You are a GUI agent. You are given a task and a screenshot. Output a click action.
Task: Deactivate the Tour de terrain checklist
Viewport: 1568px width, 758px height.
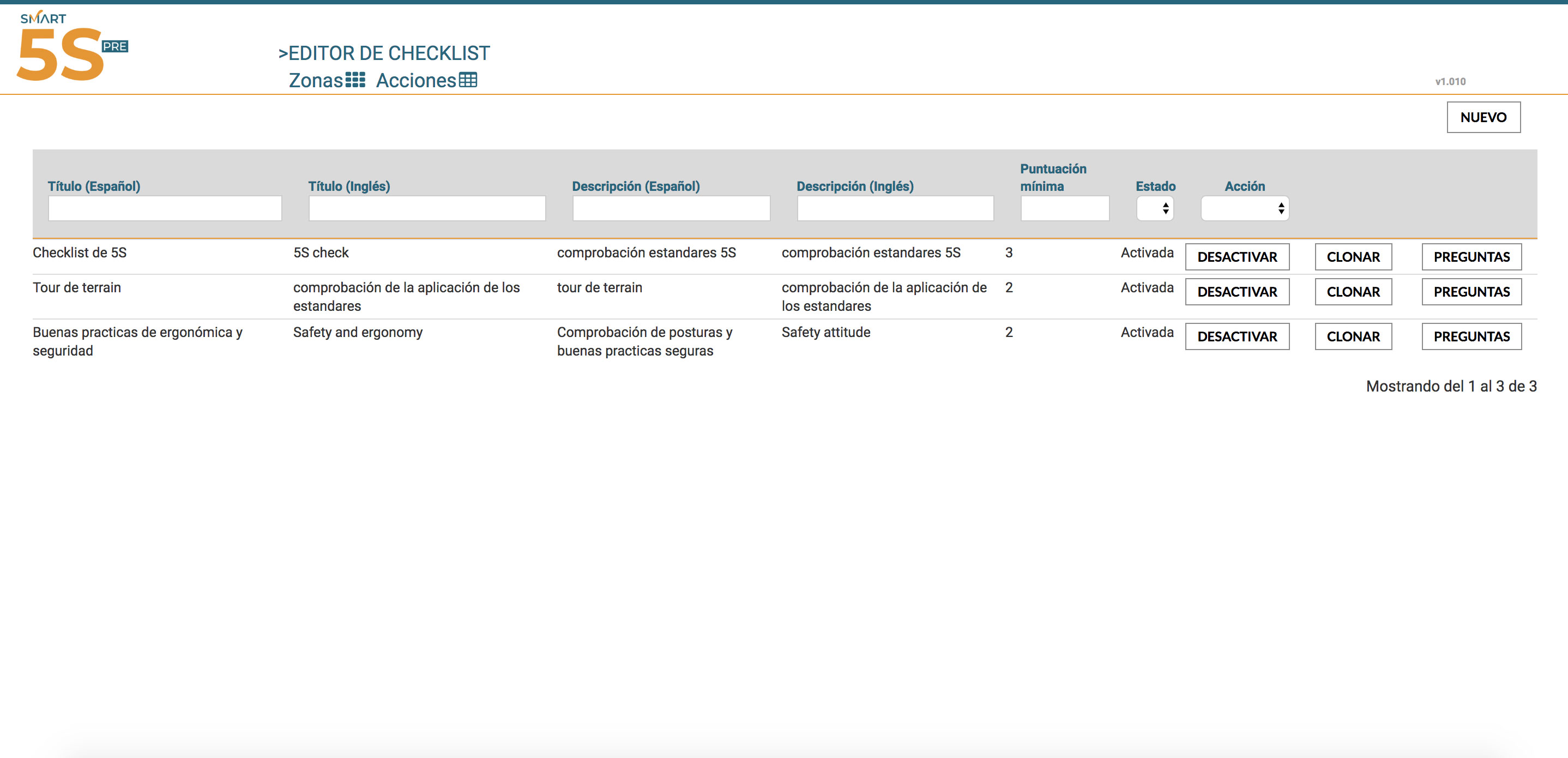tap(1237, 292)
